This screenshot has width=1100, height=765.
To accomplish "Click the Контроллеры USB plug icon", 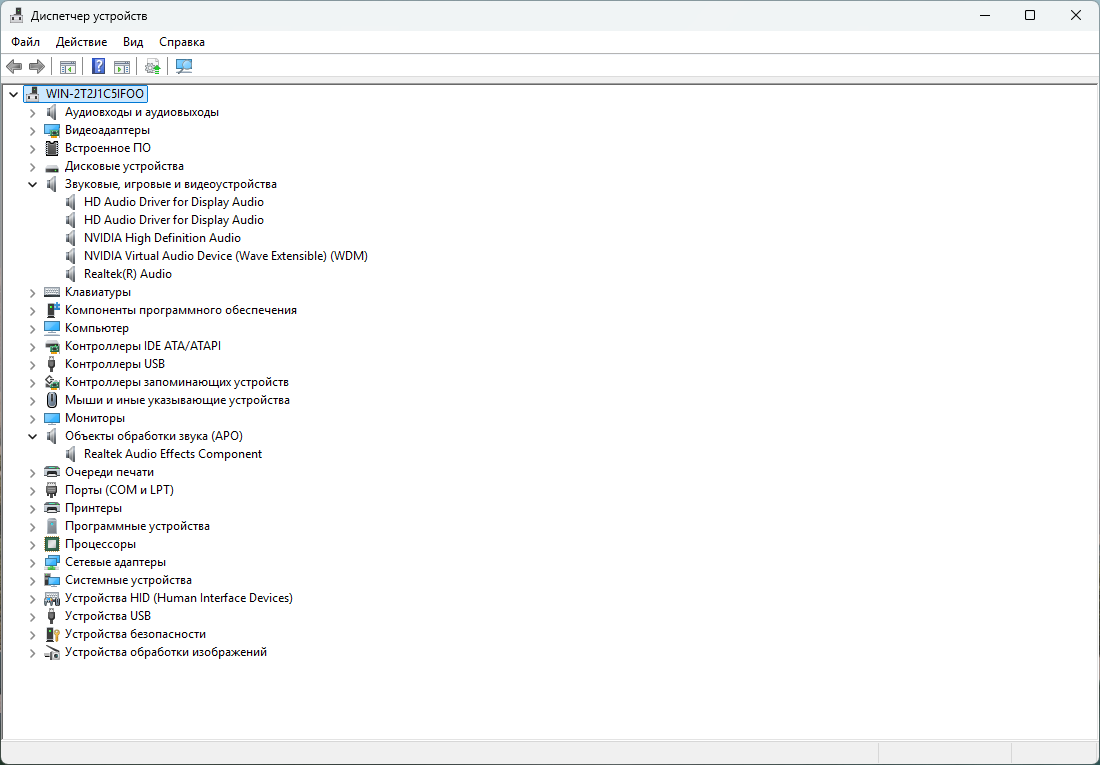I will [51, 364].
